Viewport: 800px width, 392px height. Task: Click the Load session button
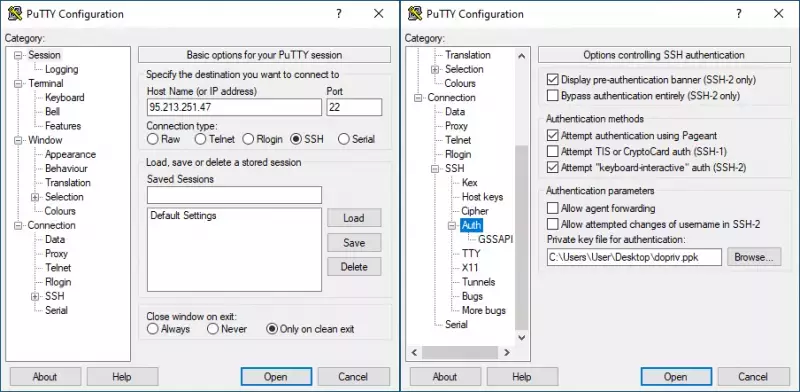tap(354, 218)
